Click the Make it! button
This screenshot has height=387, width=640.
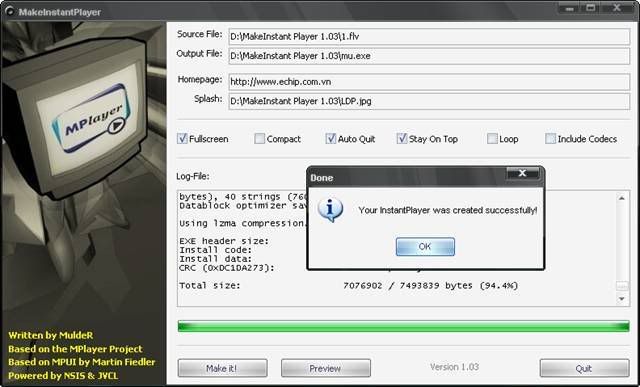pyautogui.click(x=222, y=368)
